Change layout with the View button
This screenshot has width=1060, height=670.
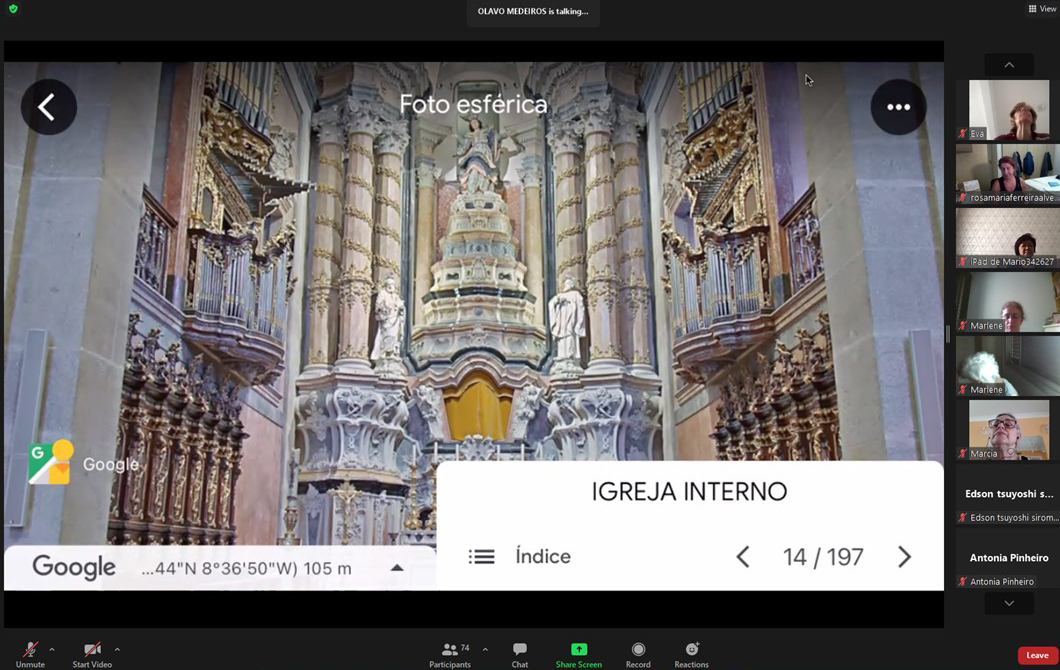(1041, 9)
